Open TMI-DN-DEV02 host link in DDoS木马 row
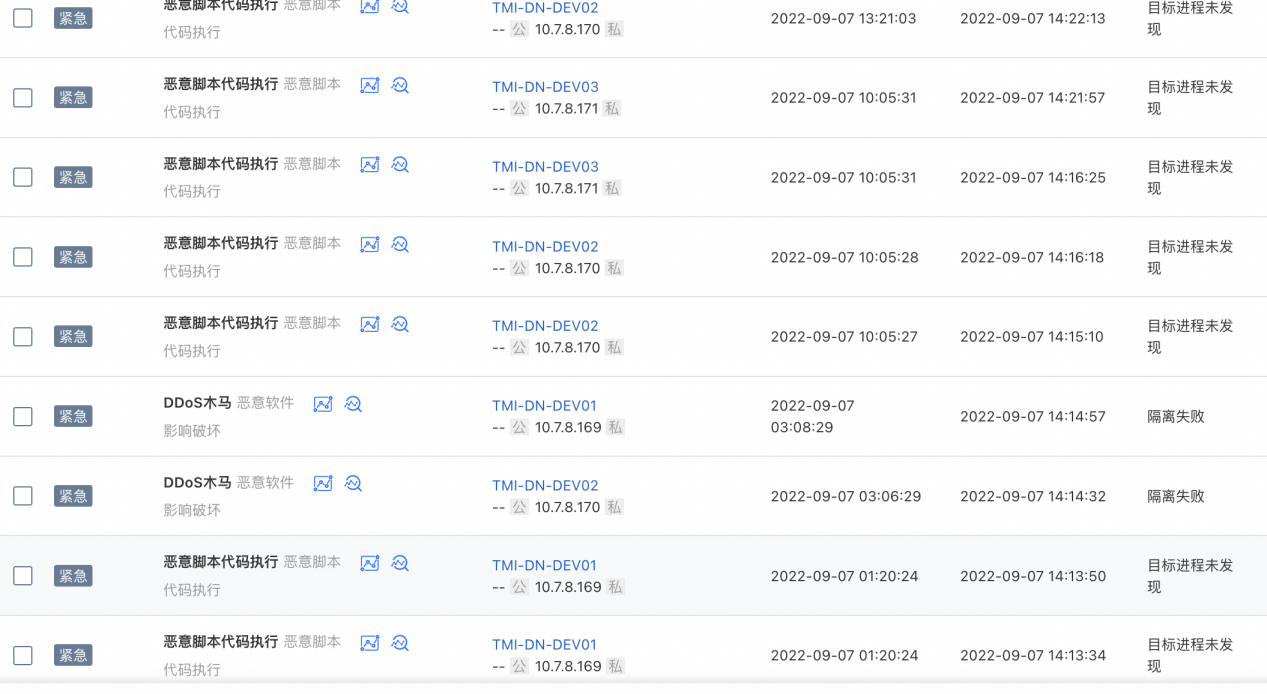Image resolution: width=1267 pixels, height=694 pixels. tap(545, 486)
